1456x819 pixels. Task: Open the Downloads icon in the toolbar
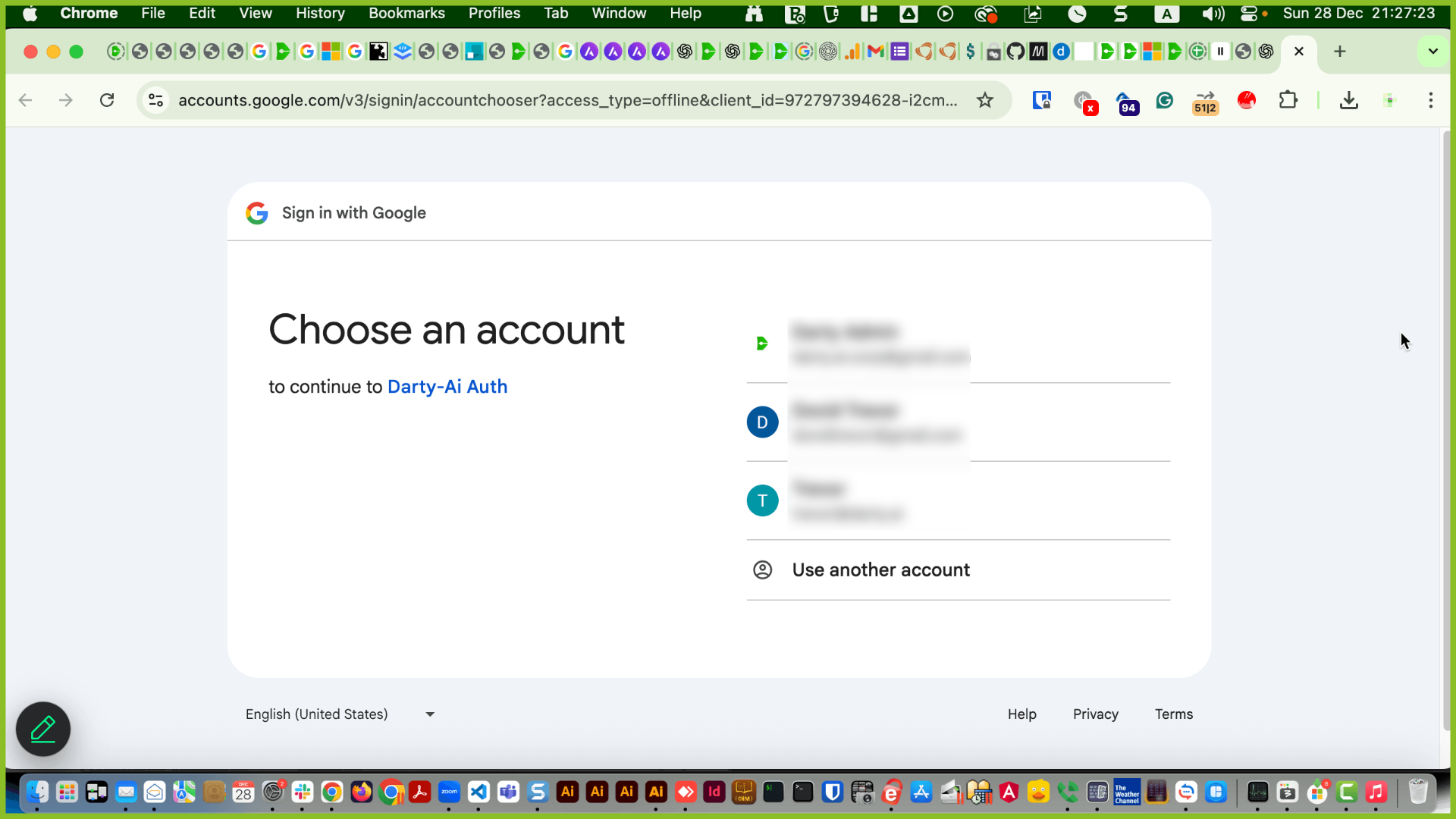1348,99
